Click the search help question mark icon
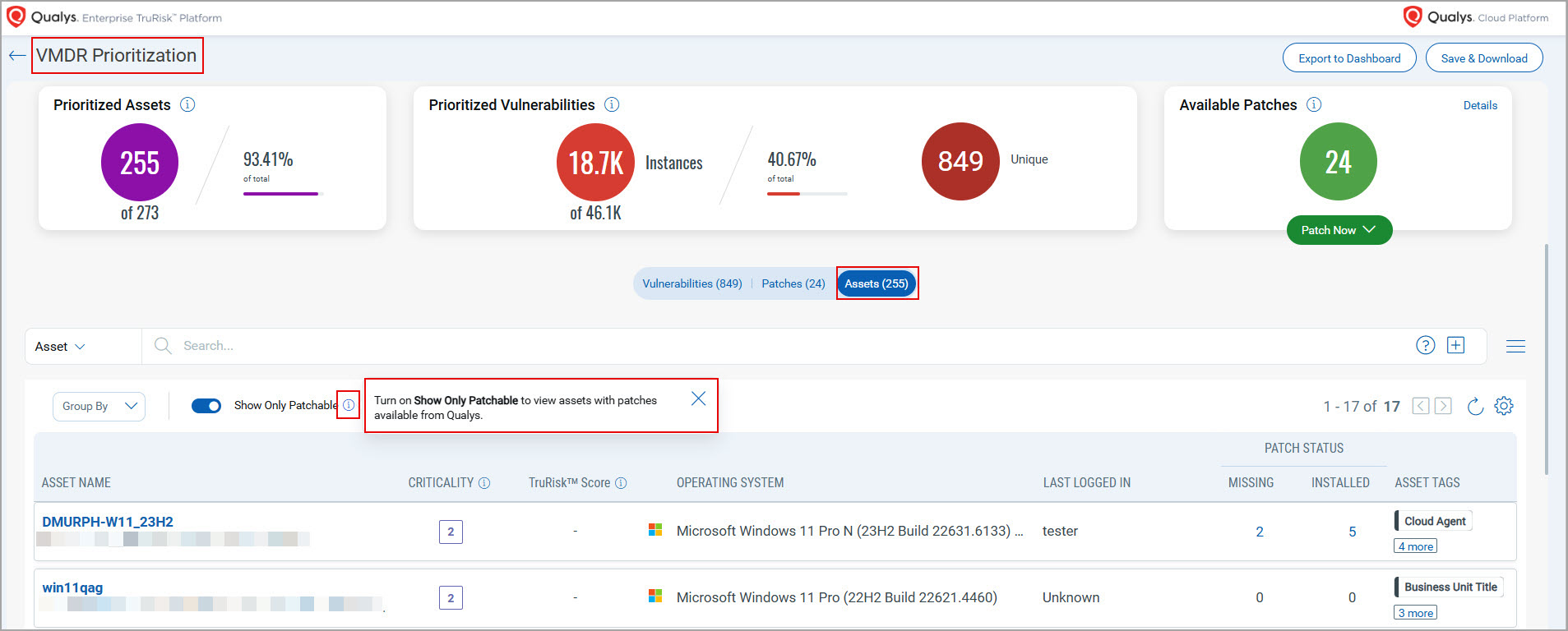The height and width of the screenshot is (631, 1568). click(x=1425, y=346)
